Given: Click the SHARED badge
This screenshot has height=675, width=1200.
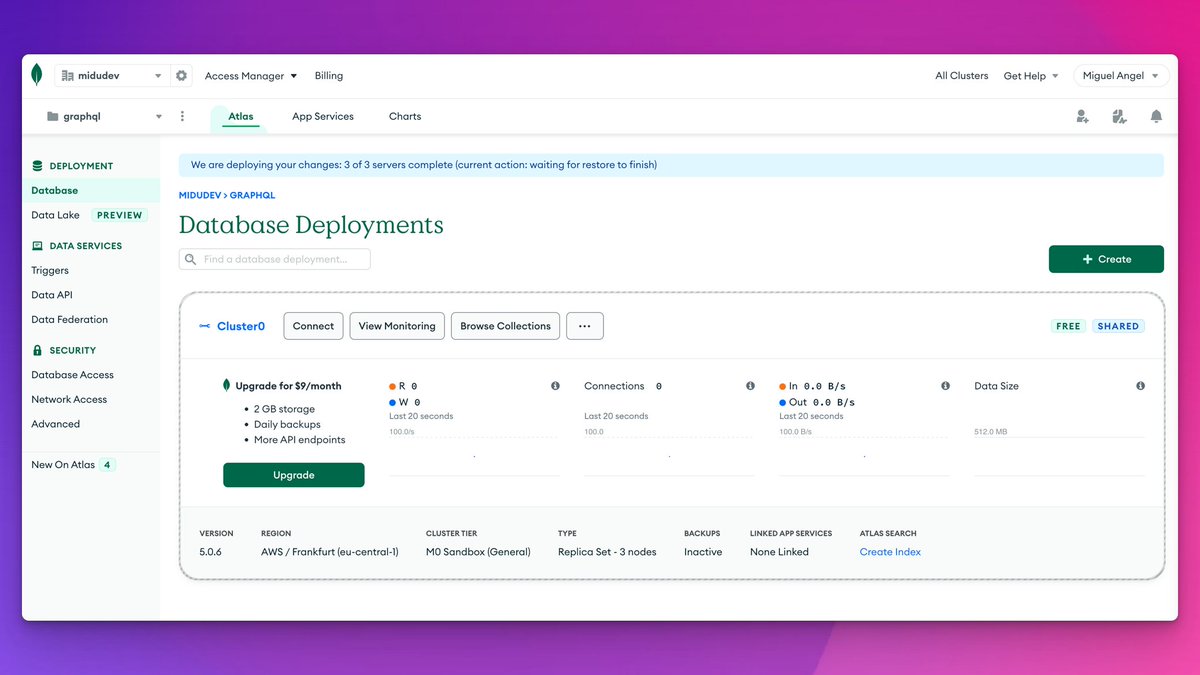Looking at the screenshot, I should click(1118, 326).
